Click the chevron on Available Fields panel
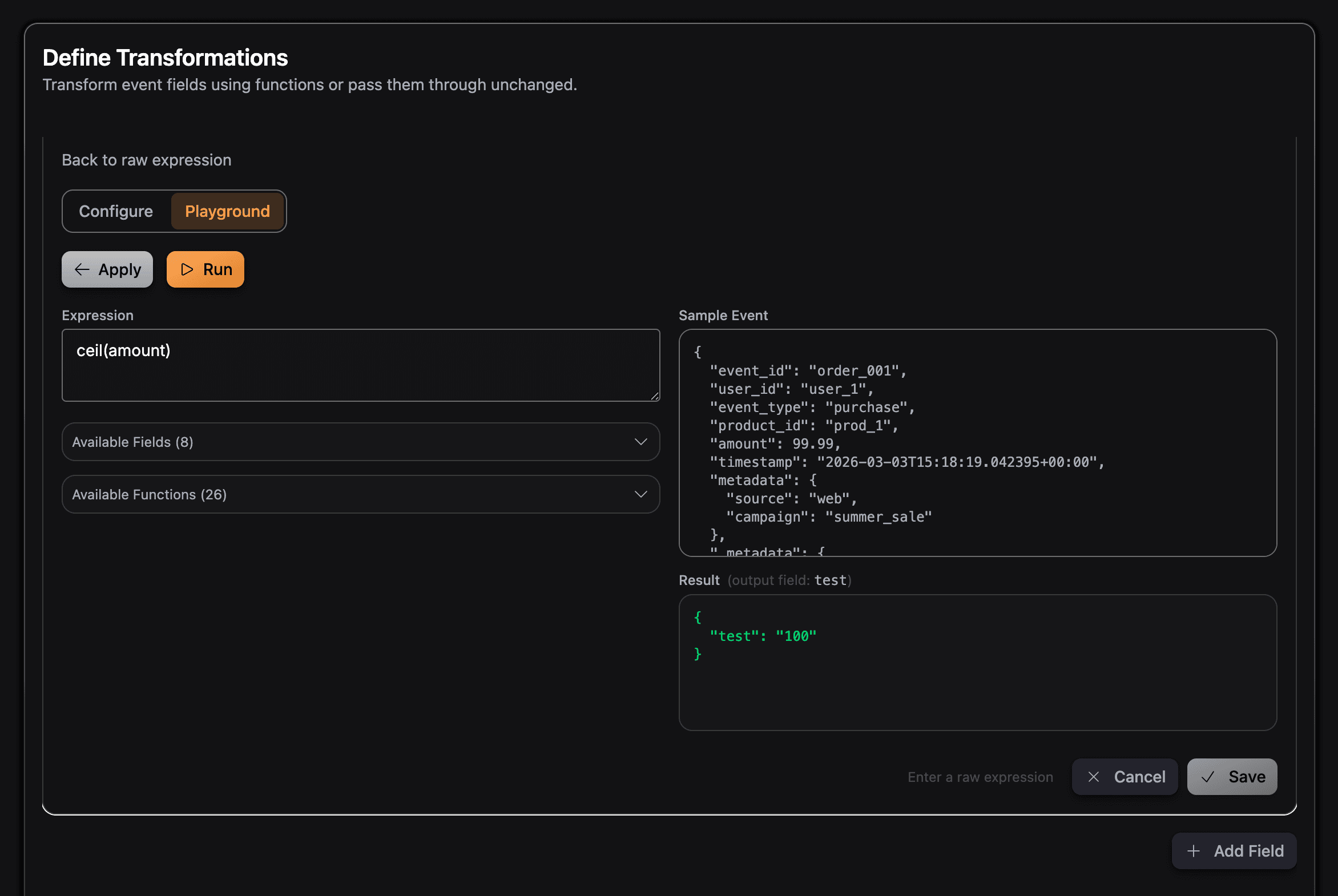The image size is (1338, 896). [x=640, y=441]
